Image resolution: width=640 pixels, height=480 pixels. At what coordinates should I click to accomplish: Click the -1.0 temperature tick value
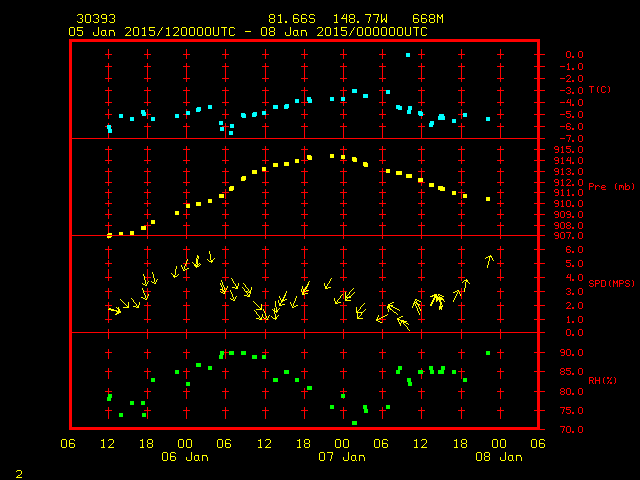coord(571,67)
